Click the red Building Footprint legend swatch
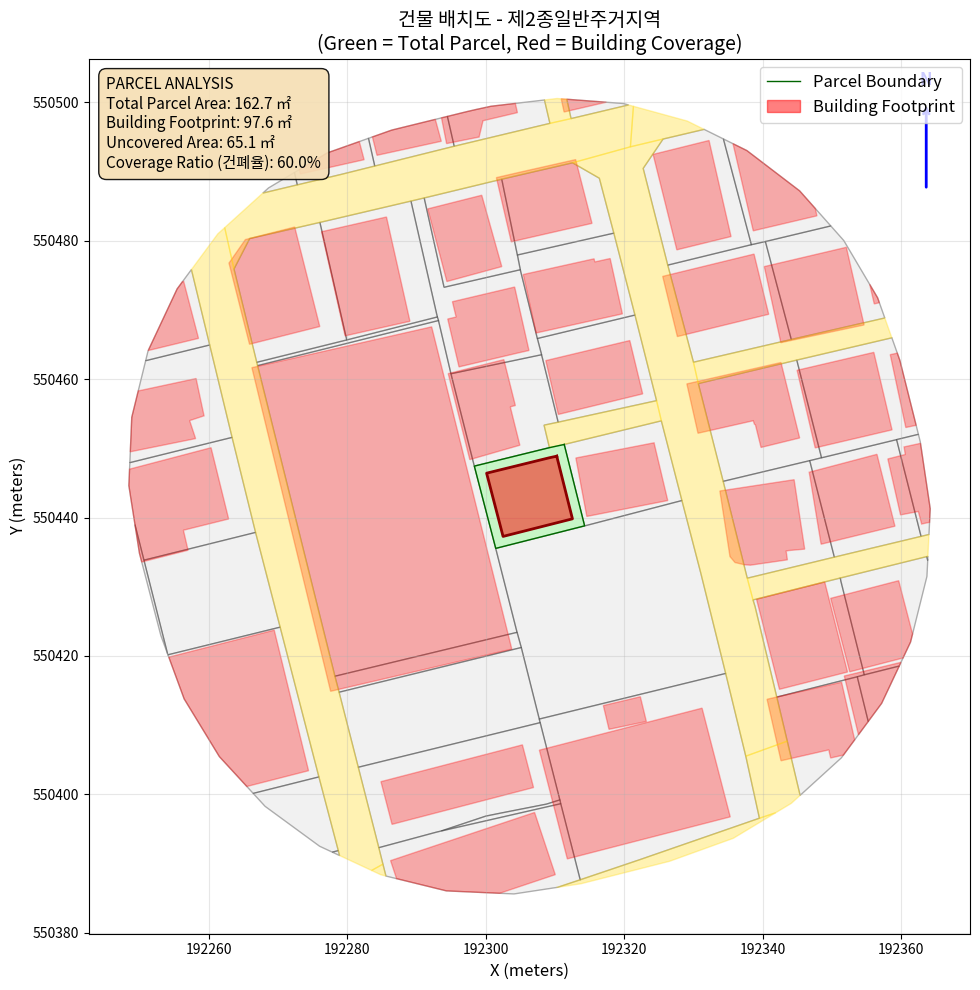Viewport: 980px width, 990px height. pyautogui.click(x=784, y=106)
